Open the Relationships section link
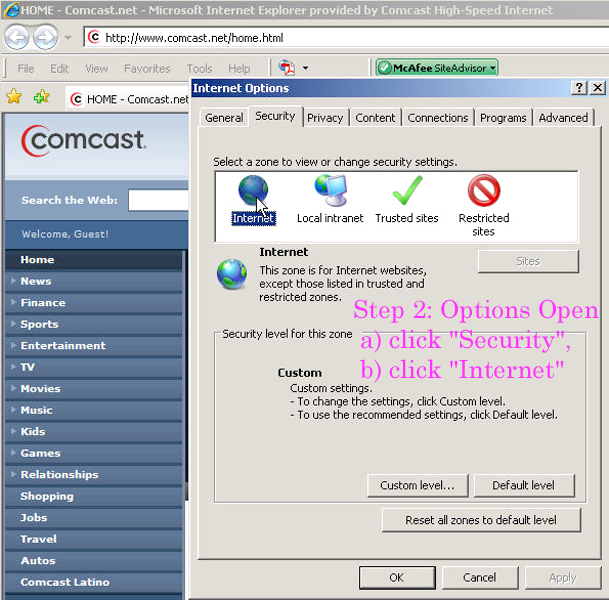The height and width of the screenshot is (600, 609). [x=59, y=475]
